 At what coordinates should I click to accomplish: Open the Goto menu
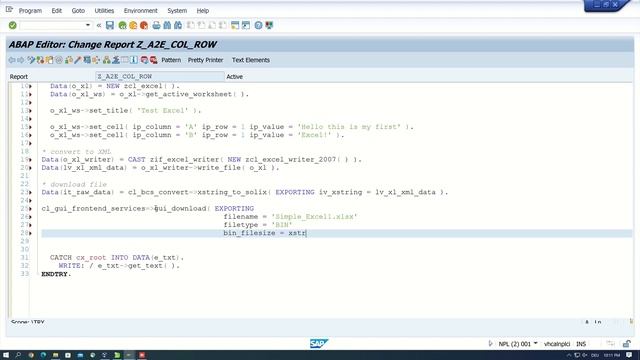[x=78, y=11]
